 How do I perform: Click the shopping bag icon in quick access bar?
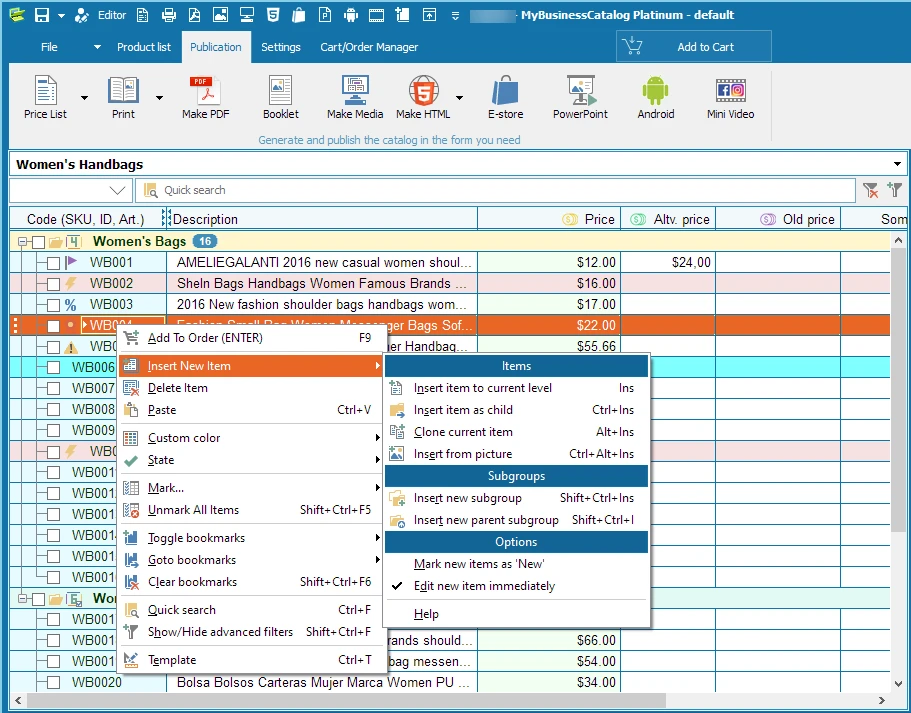click(299, 15)
